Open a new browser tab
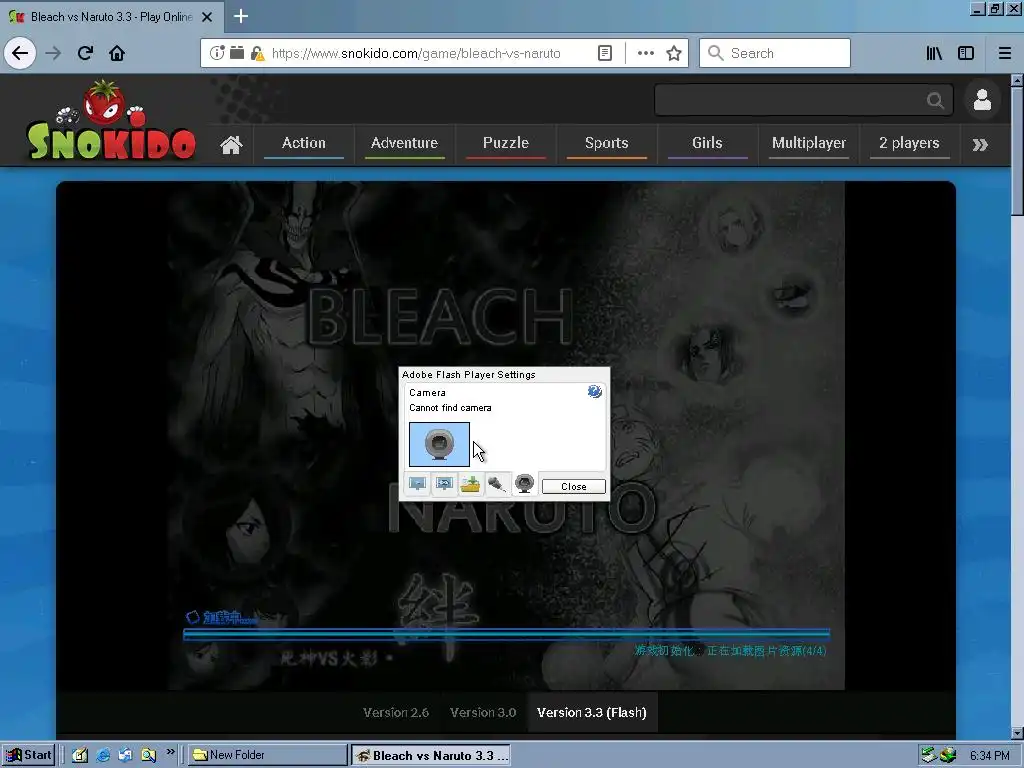1024x768 pixels. point(240,16)
